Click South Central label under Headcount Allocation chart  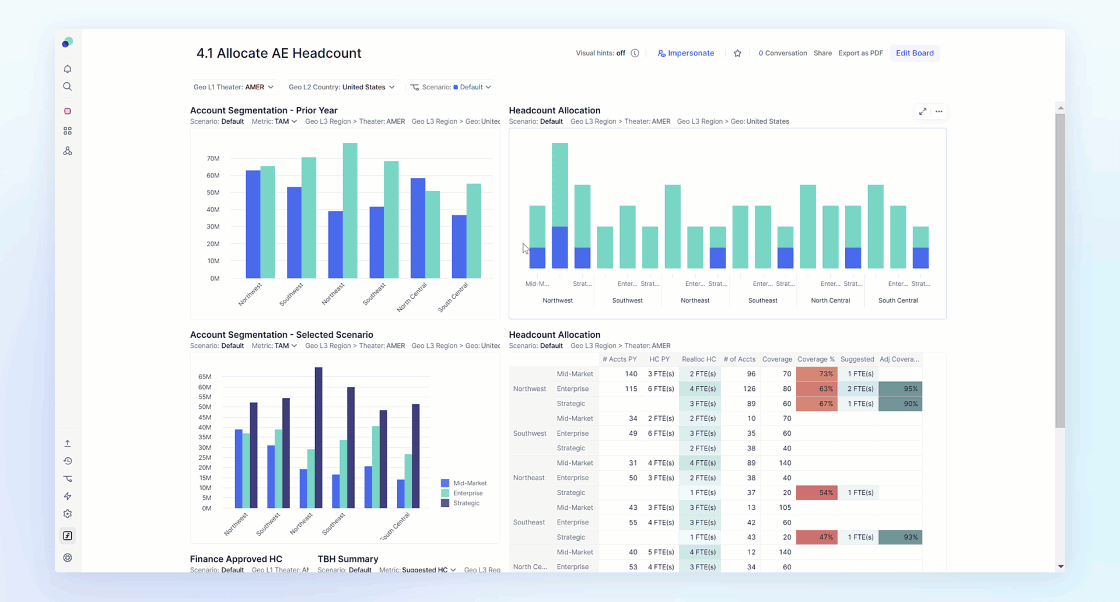[x=898, y=301]
